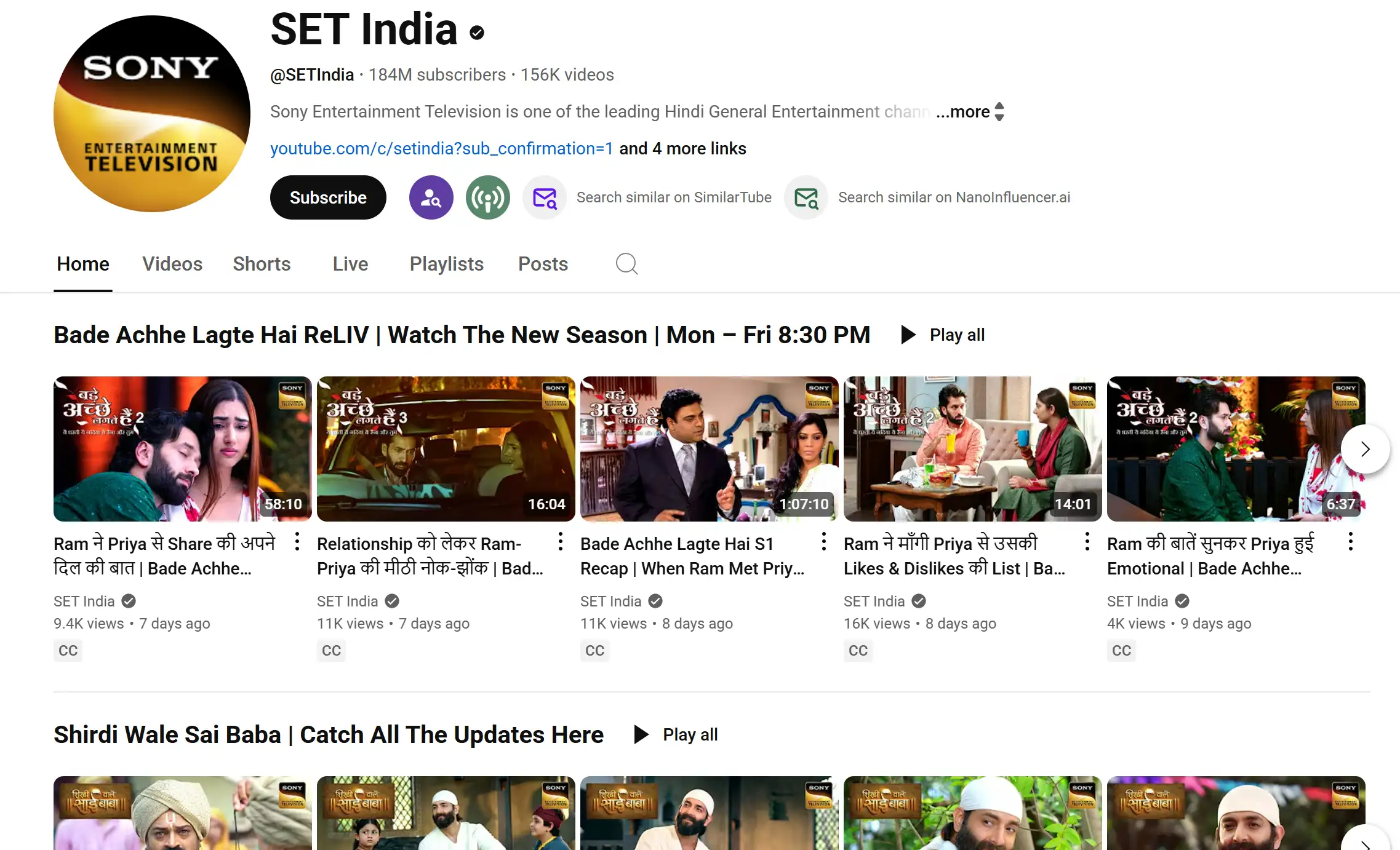Click CC badge under the 9.4K views video
The height and width of the screenshot is (850, 1400).
pyautogui.click(x=68, y=651)
